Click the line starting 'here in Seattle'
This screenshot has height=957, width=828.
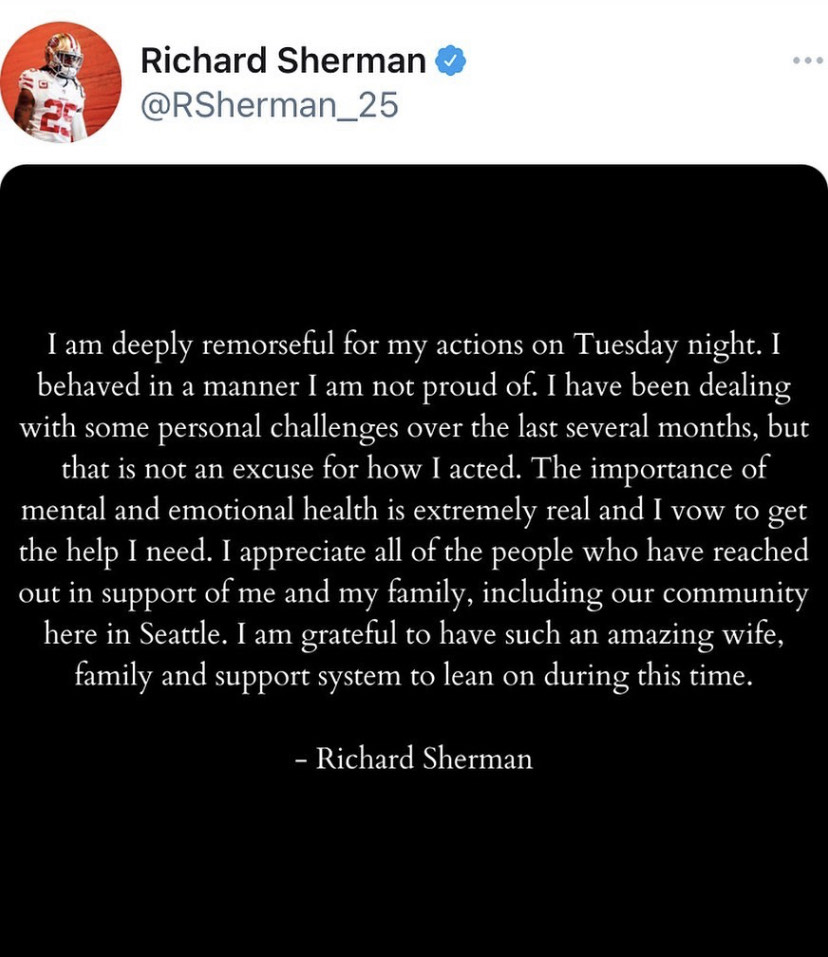tap(413, 634)
